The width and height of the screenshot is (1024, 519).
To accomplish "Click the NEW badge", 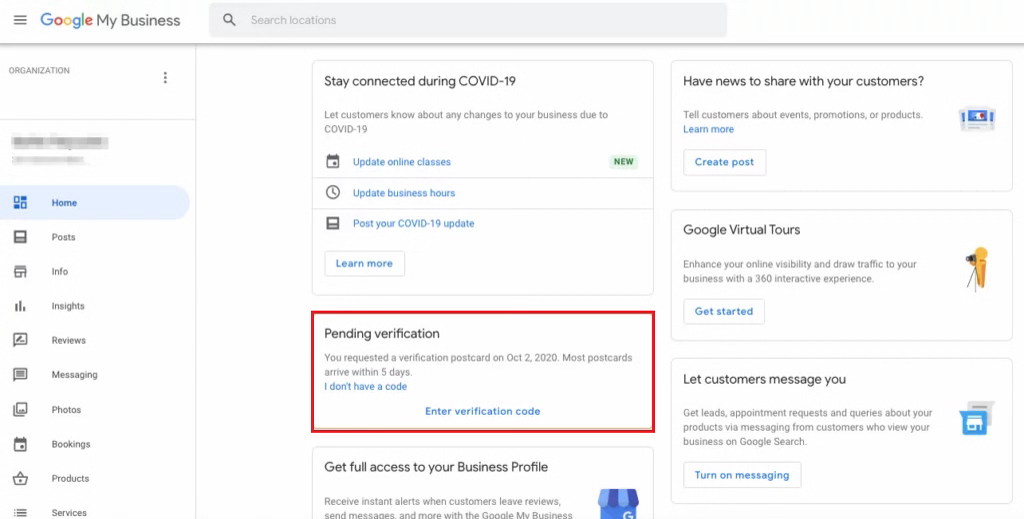I will pos(624,161).
